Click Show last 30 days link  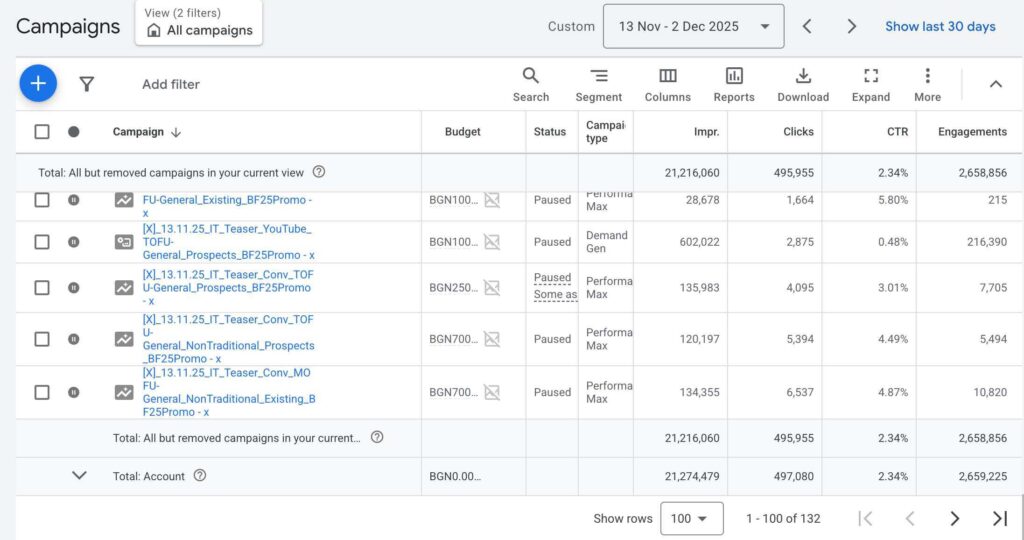pyautogui.click(x=940, y=26)
